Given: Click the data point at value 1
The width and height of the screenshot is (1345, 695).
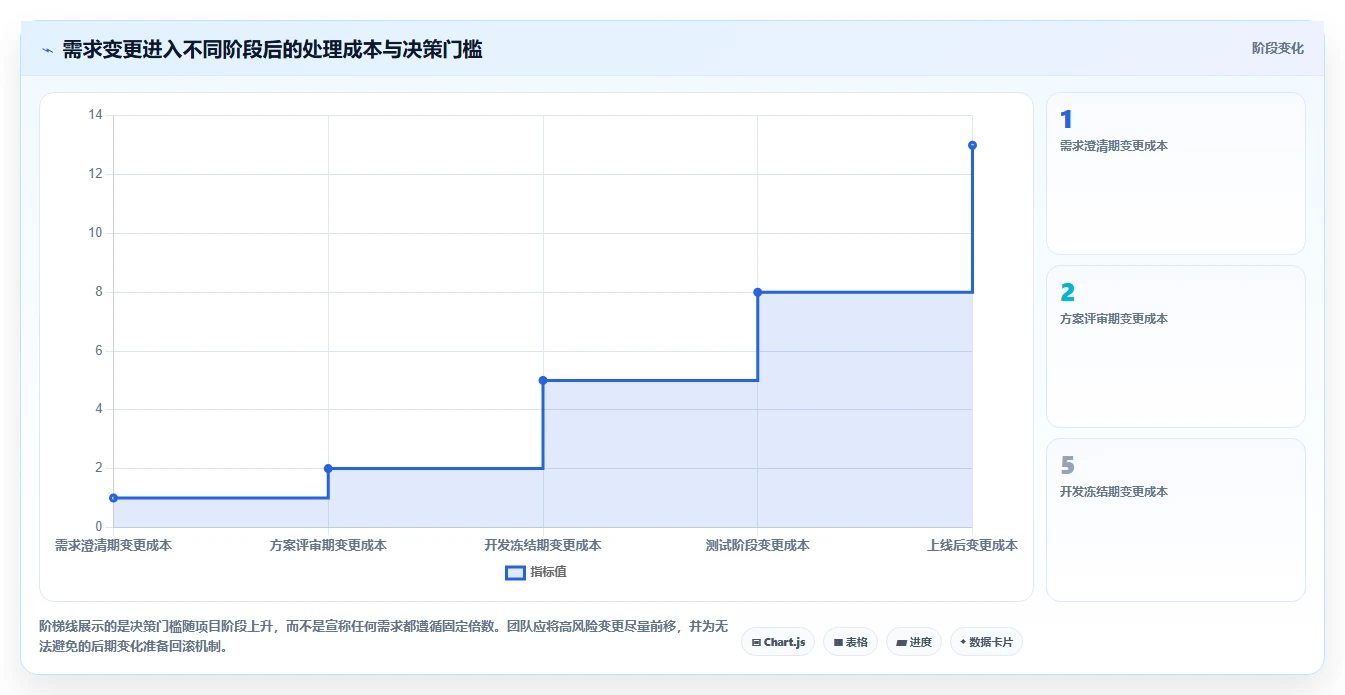Looking at the screenshot, I should pos(113,498).
